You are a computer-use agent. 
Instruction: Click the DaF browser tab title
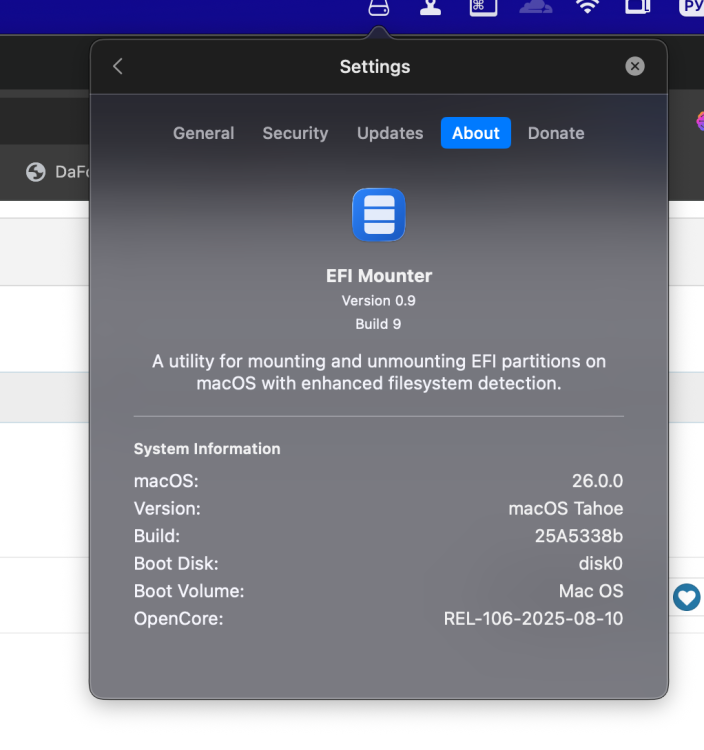tap(72, 172)
